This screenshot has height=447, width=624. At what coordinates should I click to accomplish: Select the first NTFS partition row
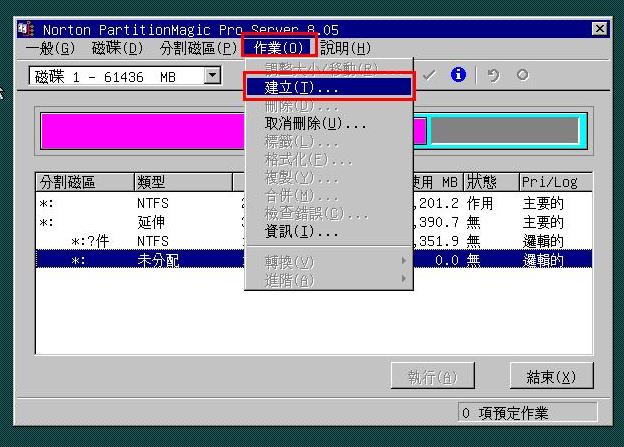[x=314, y=203]
